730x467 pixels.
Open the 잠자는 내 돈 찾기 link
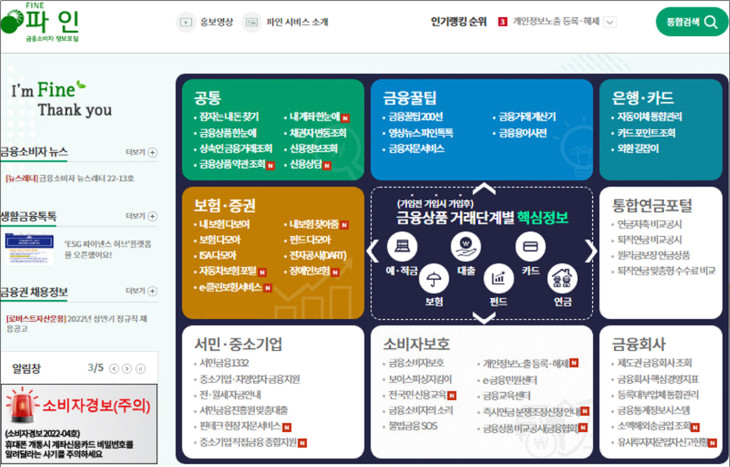226,117
